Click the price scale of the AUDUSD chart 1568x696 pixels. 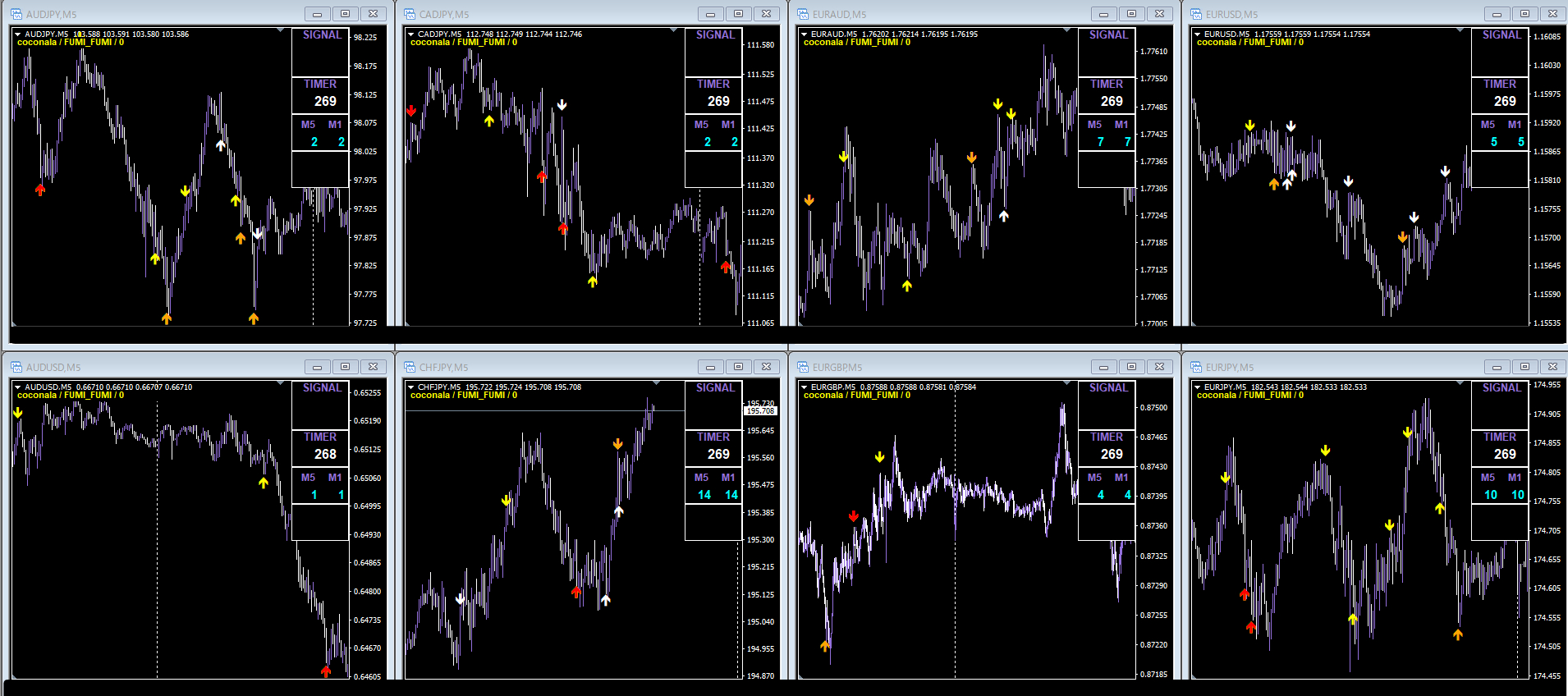(x=368, y=529)
